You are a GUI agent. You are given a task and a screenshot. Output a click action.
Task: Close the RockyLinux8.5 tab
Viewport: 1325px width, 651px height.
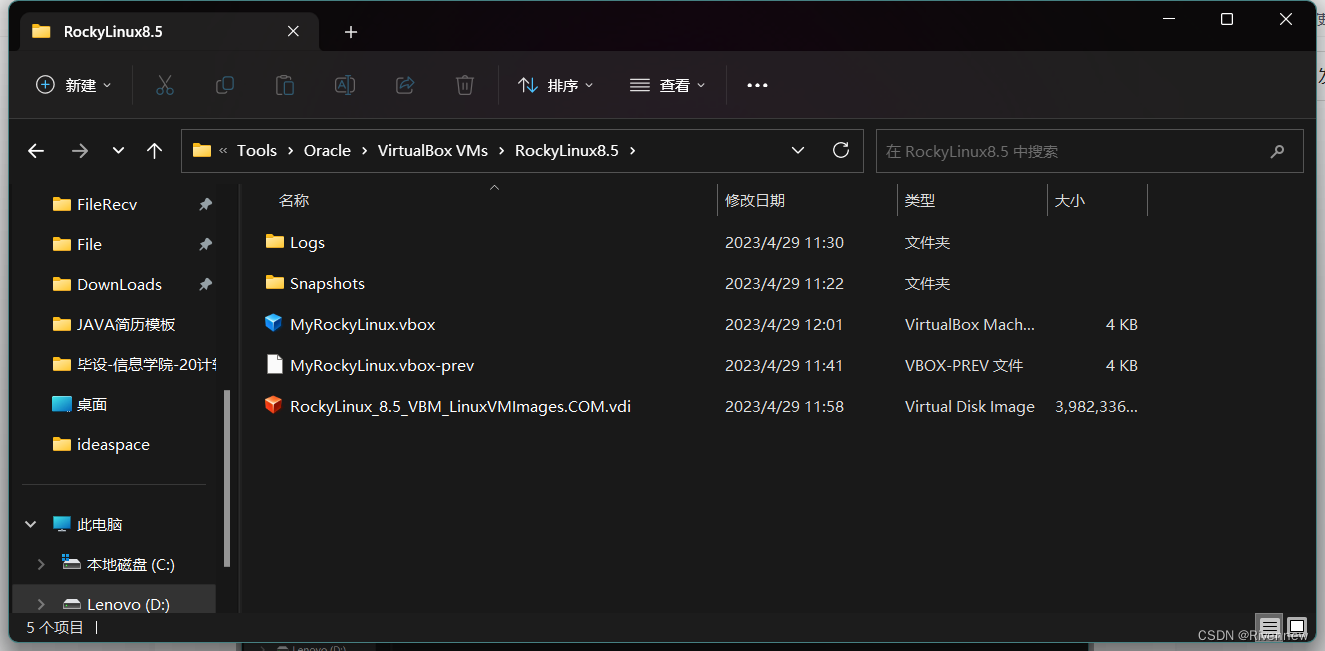293,31
